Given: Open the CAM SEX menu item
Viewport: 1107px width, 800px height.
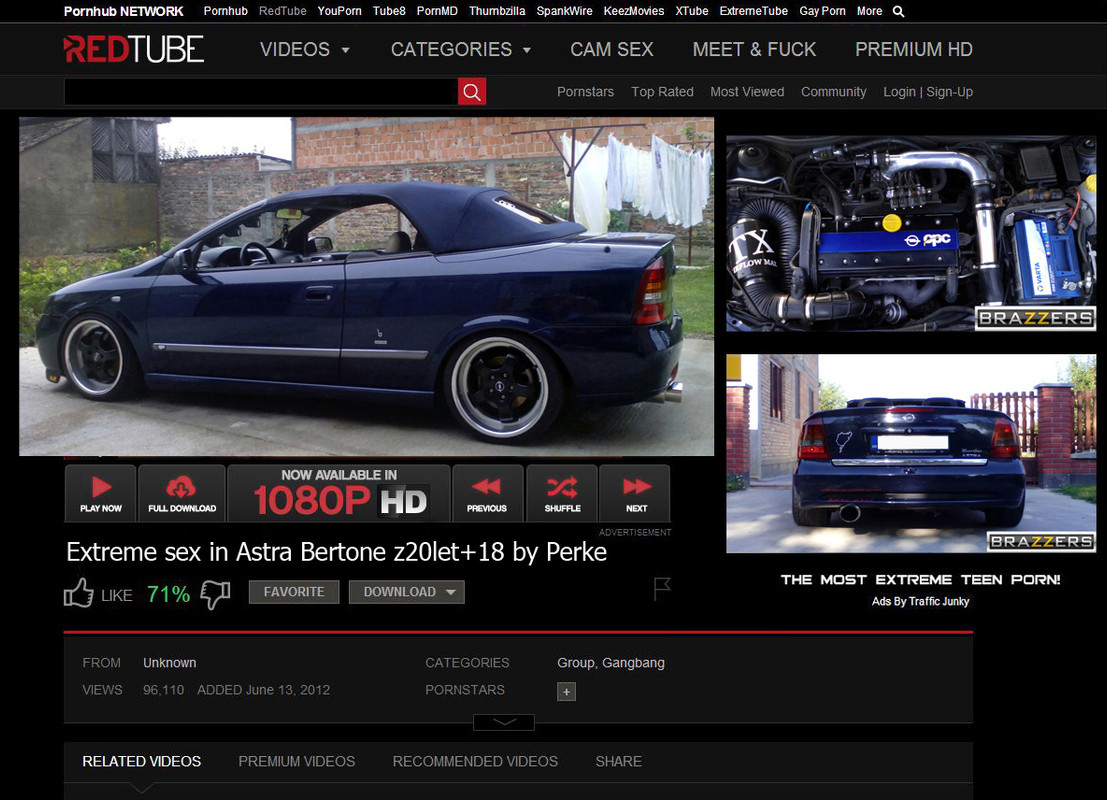Looking at the screenshot, I should click(612, 49).
